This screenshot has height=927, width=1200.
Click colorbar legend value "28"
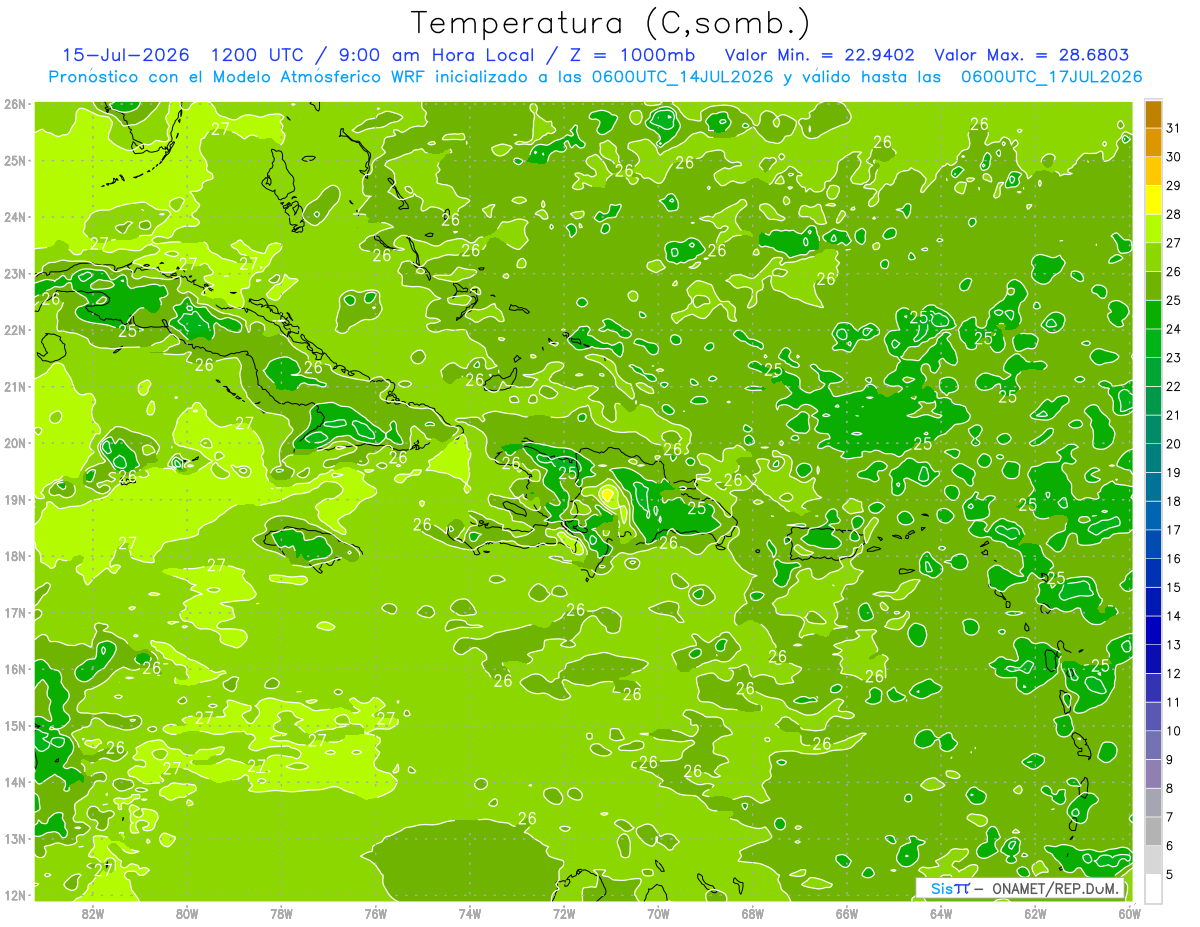click(x=1174, y=214)
